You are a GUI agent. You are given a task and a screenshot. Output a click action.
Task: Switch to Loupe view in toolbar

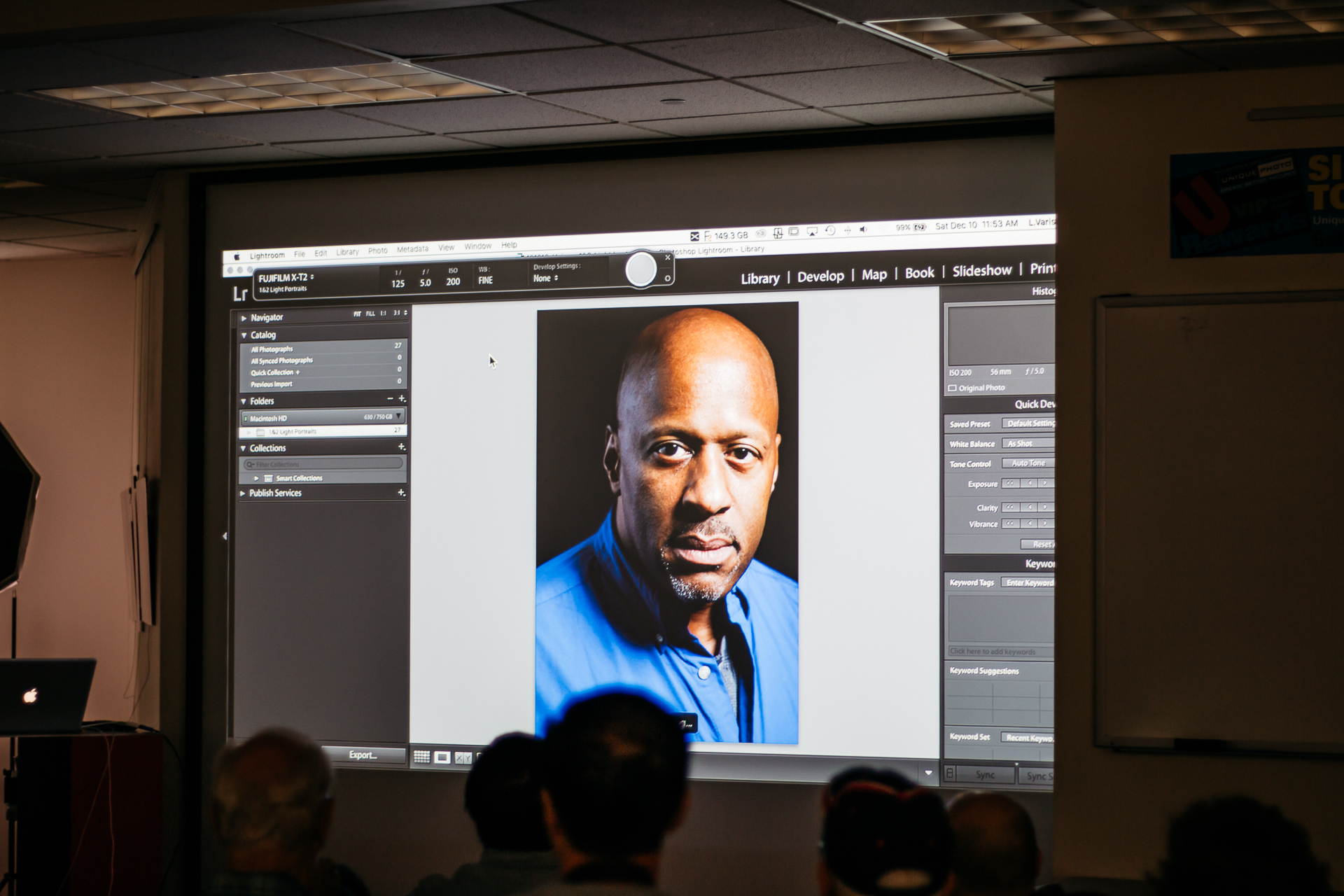click(x=442, y=757)
